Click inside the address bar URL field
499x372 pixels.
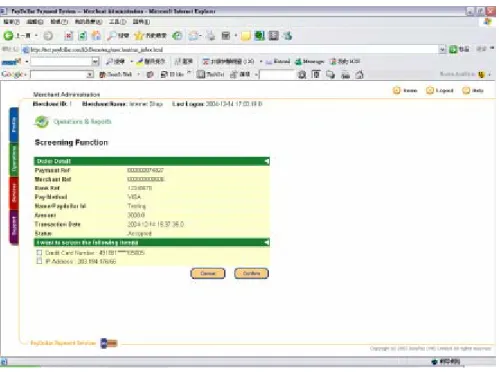(230, 50)
